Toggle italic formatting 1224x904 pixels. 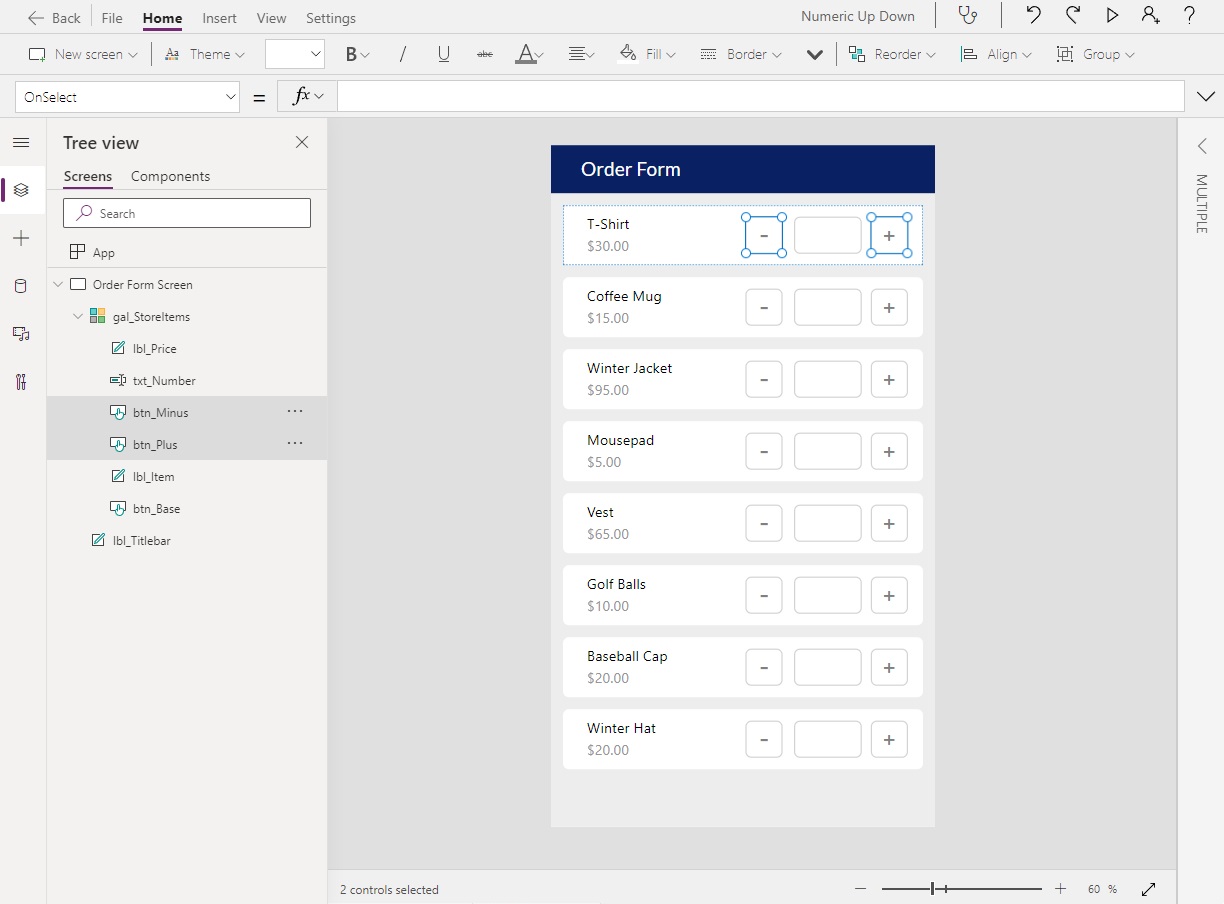[x=402, y=54]
